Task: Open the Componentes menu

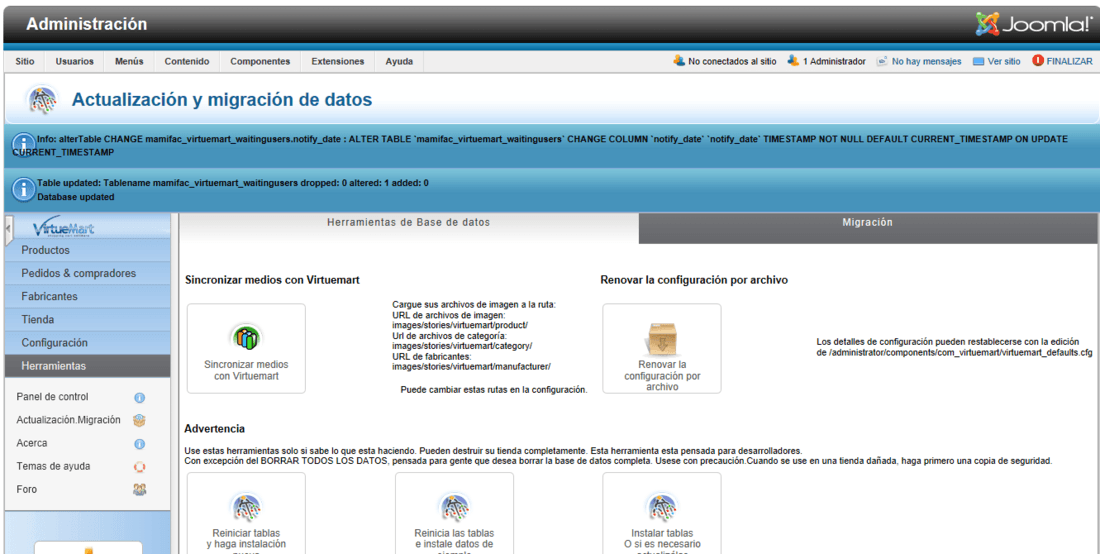Action: 260,62
